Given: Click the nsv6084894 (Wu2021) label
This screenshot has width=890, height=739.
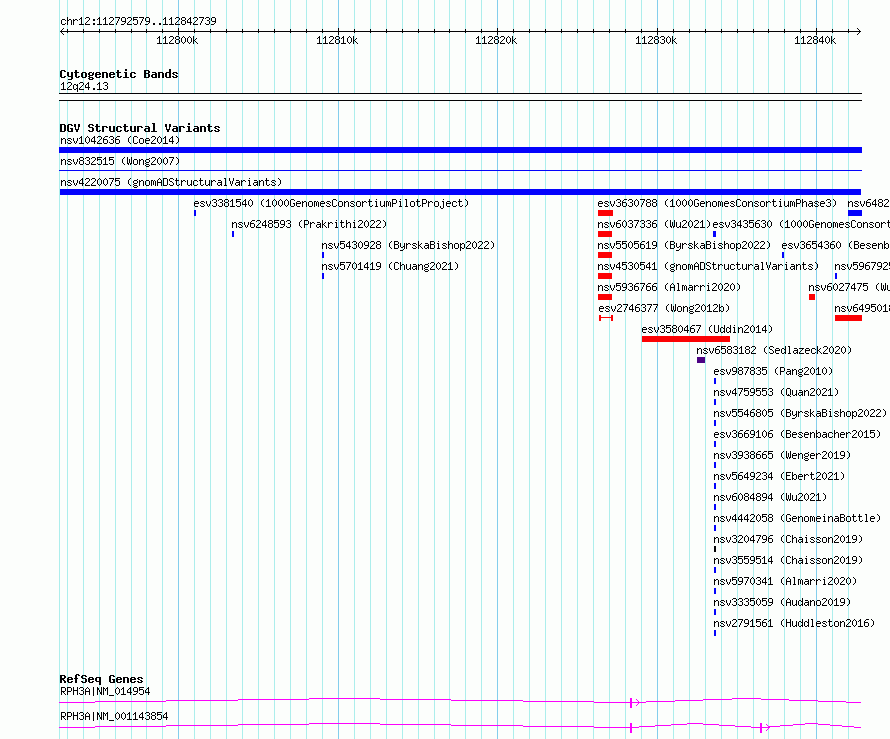Looking at the screenshot, I should [x=770, y=497].
